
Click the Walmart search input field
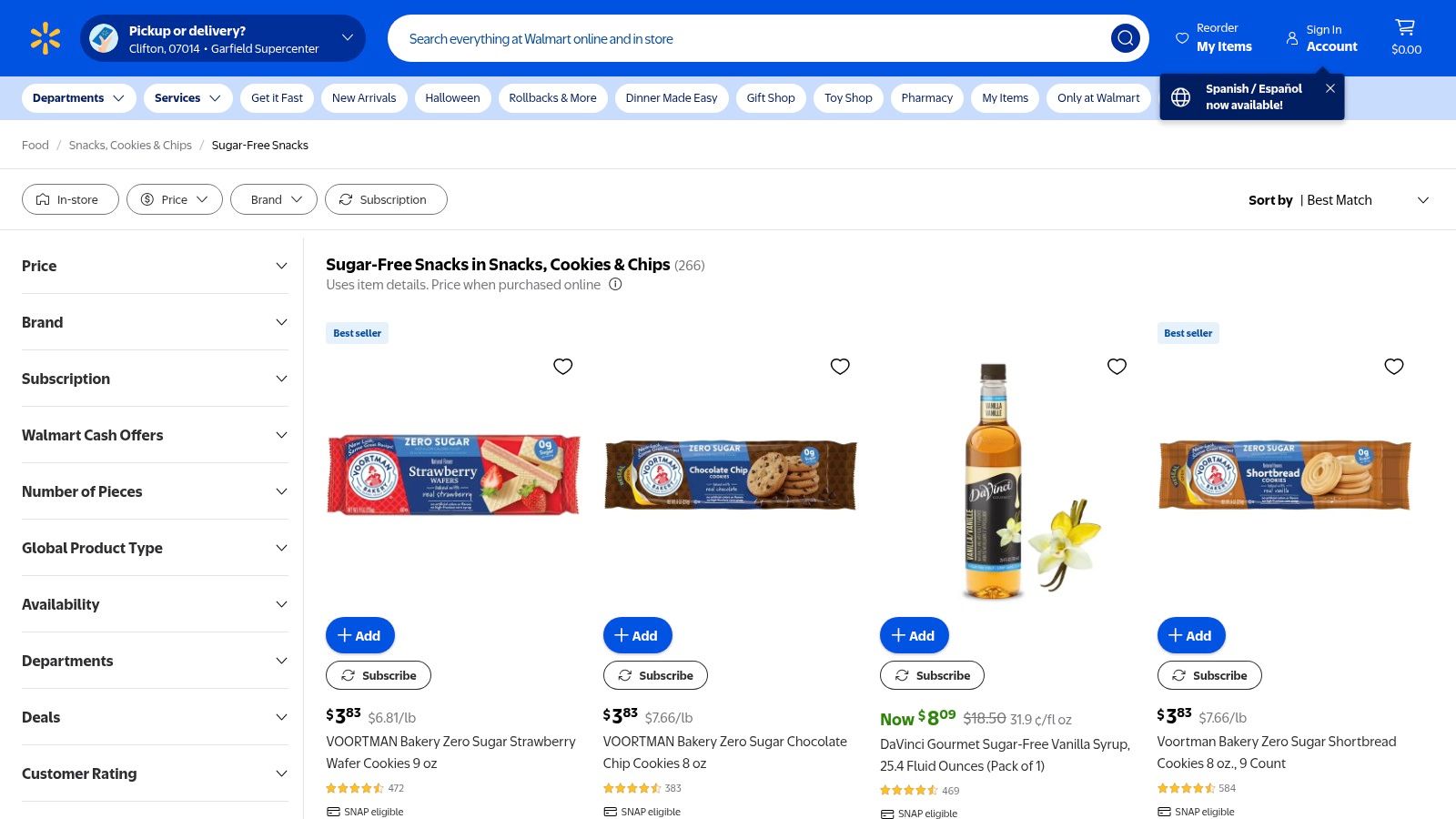(x=746, y=39)
